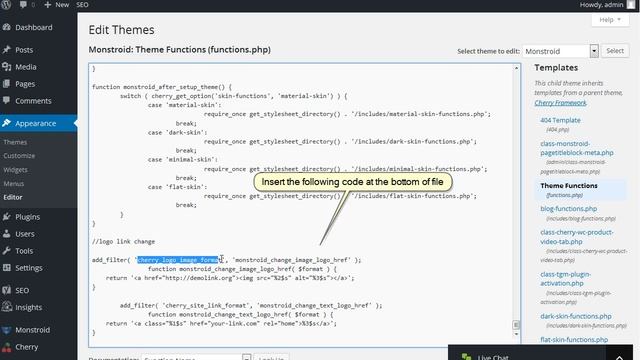
Task: Open class-tgm-plugin-activation.php file
Action: pyautogui.click(x=565, y=279)
